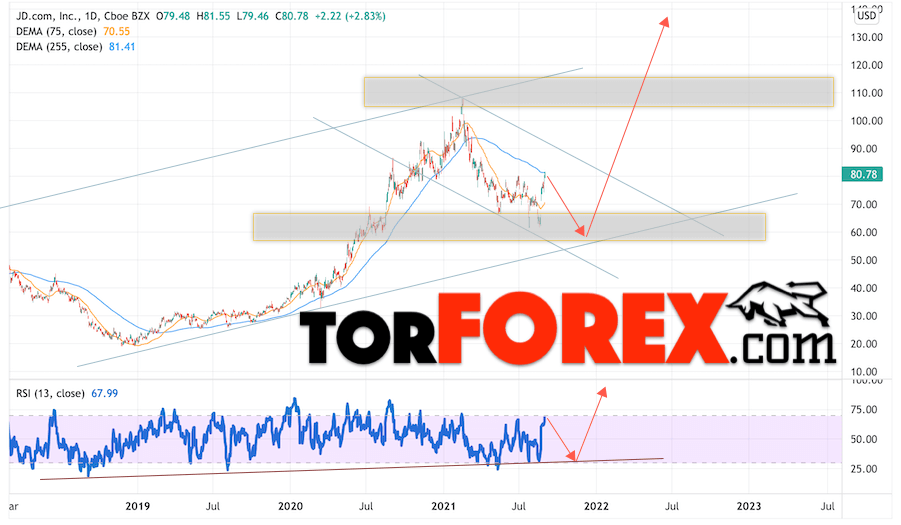Click the current price label 80.78
This screenshot has width=901, height=525.
863,174
